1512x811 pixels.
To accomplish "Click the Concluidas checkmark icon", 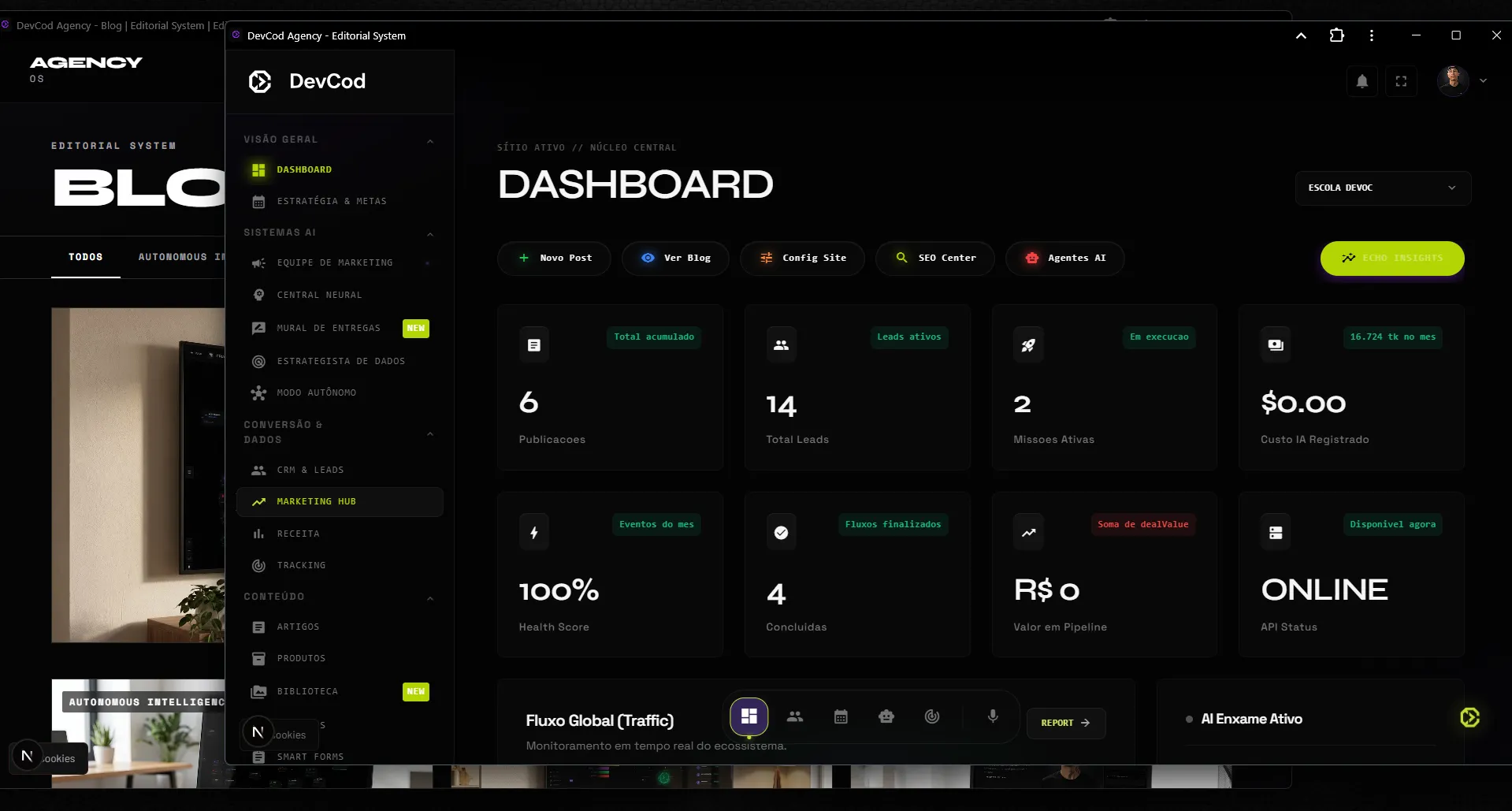I will coord(781,532).
